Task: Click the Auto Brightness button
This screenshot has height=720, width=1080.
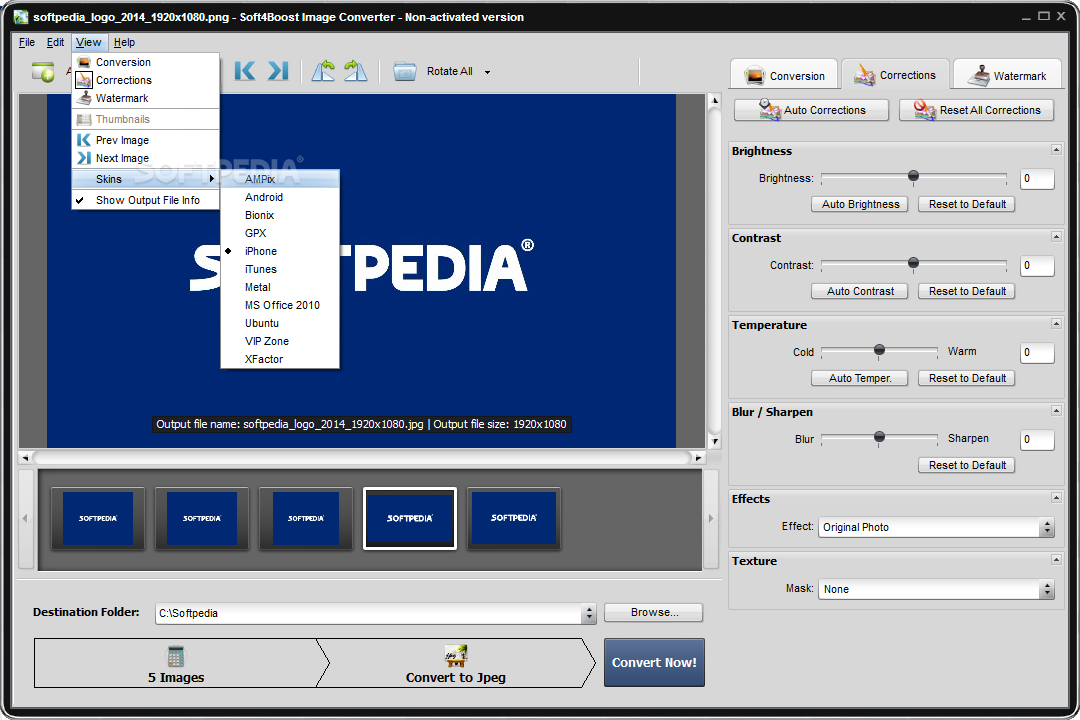Action: tap(860, 205)
